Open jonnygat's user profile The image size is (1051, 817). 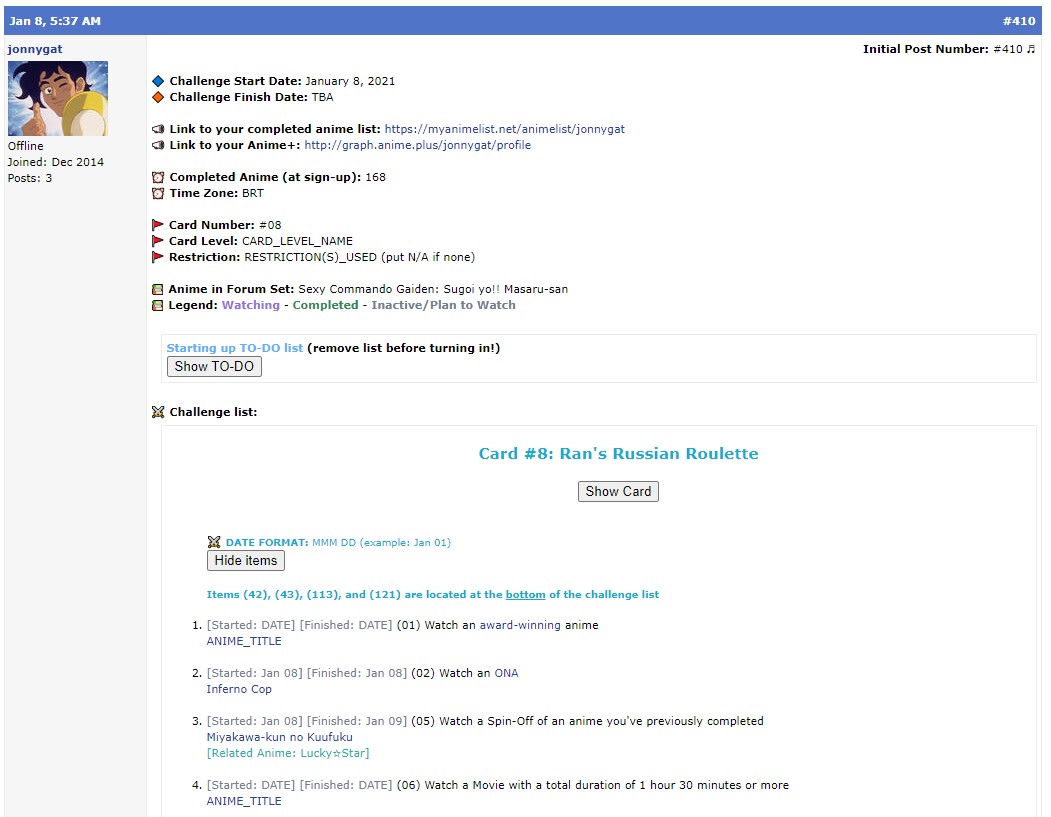33,48
